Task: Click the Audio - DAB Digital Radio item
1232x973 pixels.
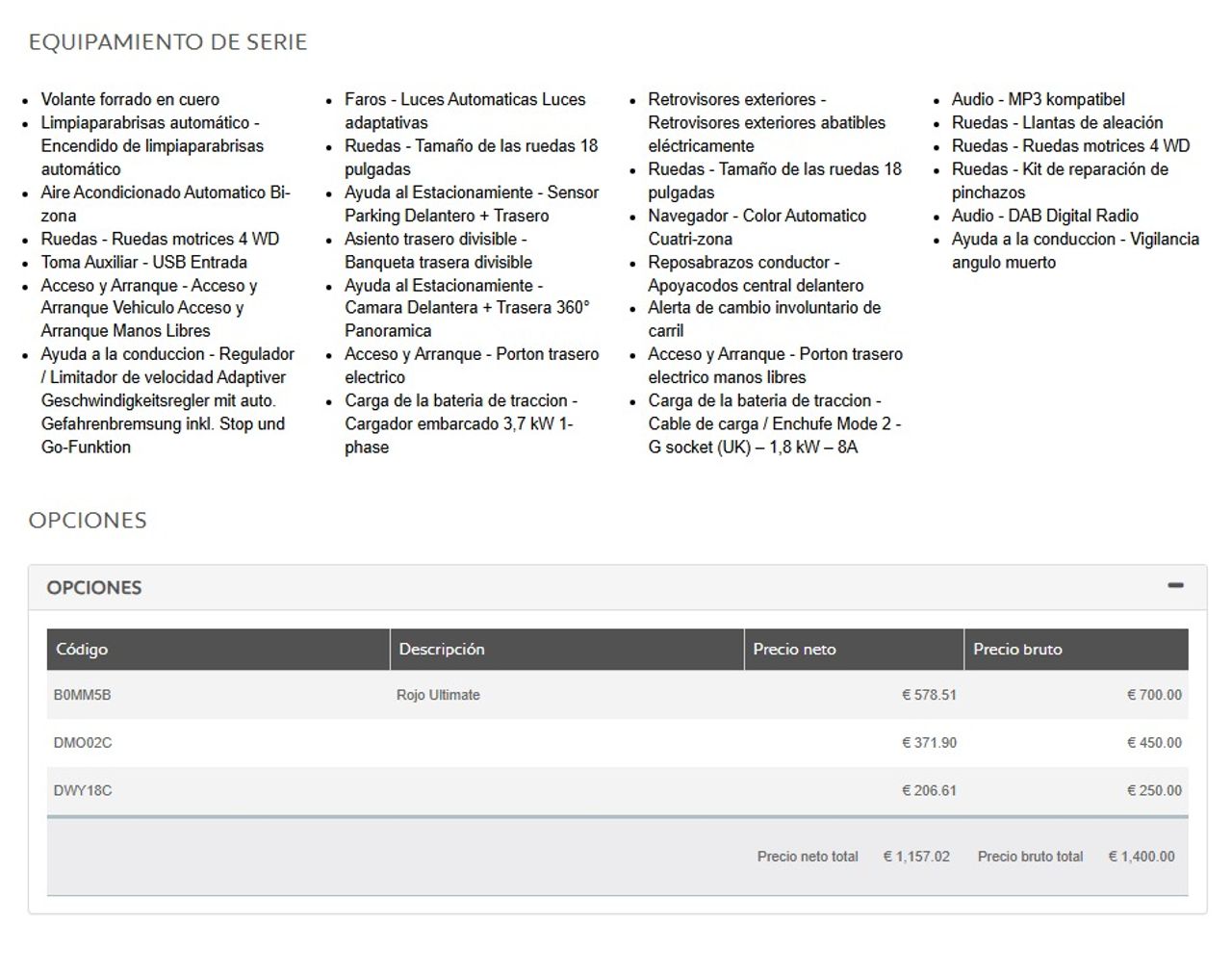Action: coord(1044,216)
